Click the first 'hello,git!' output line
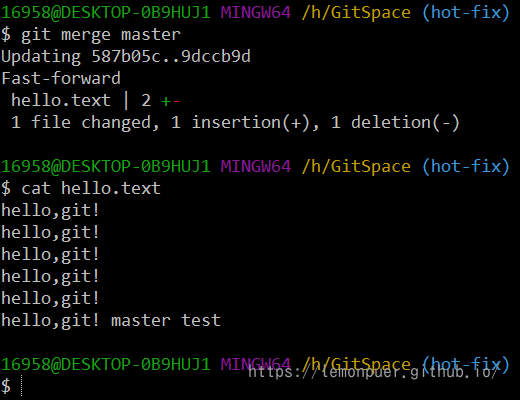The height and width of the screenshot is (400, 520). (x=50, y=211)
